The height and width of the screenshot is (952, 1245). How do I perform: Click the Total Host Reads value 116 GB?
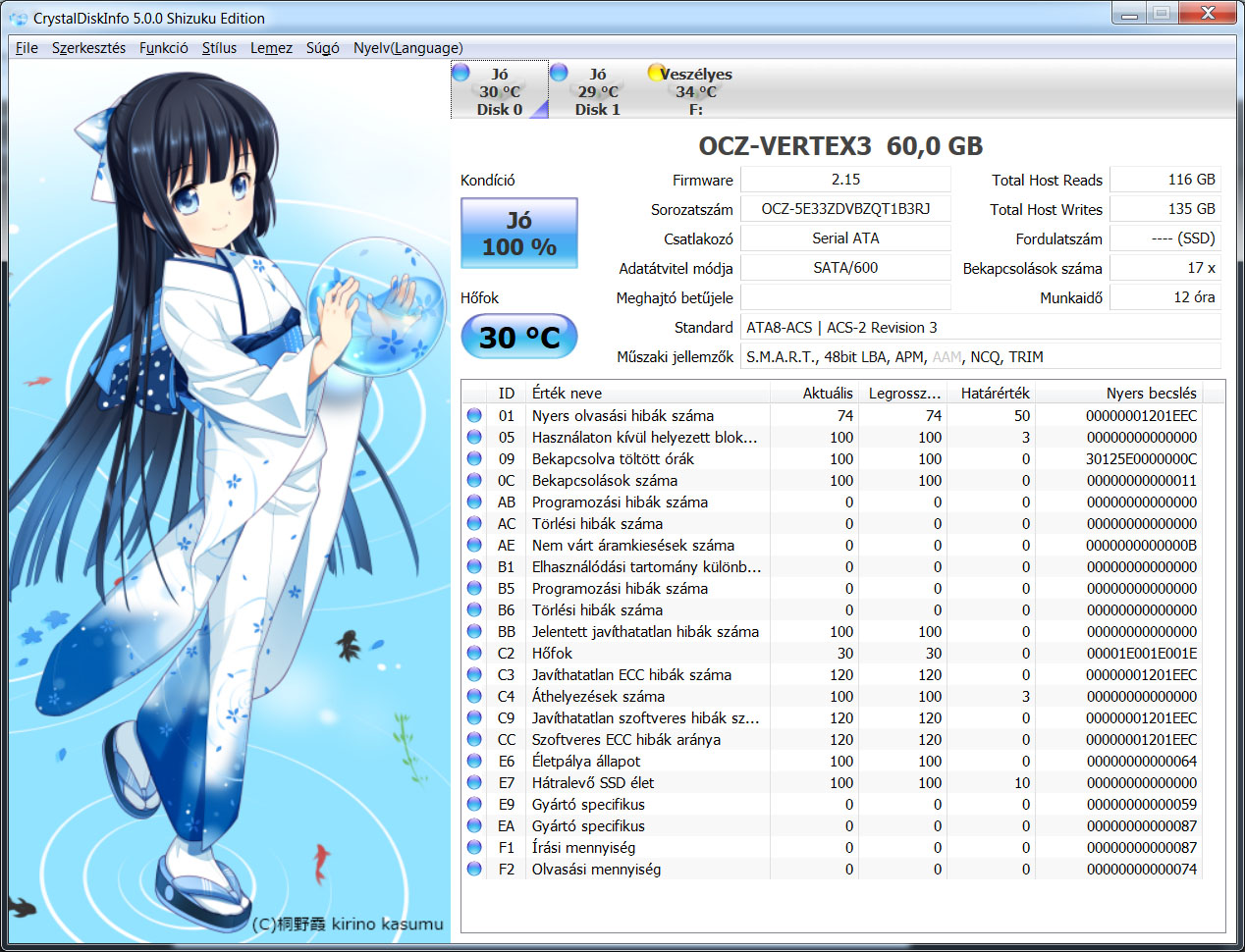click(x=1165, y=180)
